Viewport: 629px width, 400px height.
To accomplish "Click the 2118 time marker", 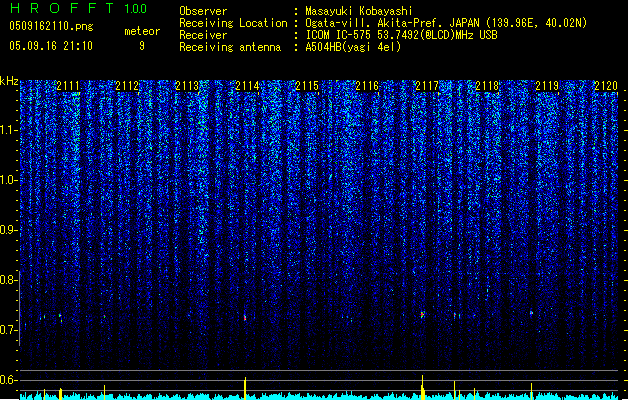I will tap(487, 86).
